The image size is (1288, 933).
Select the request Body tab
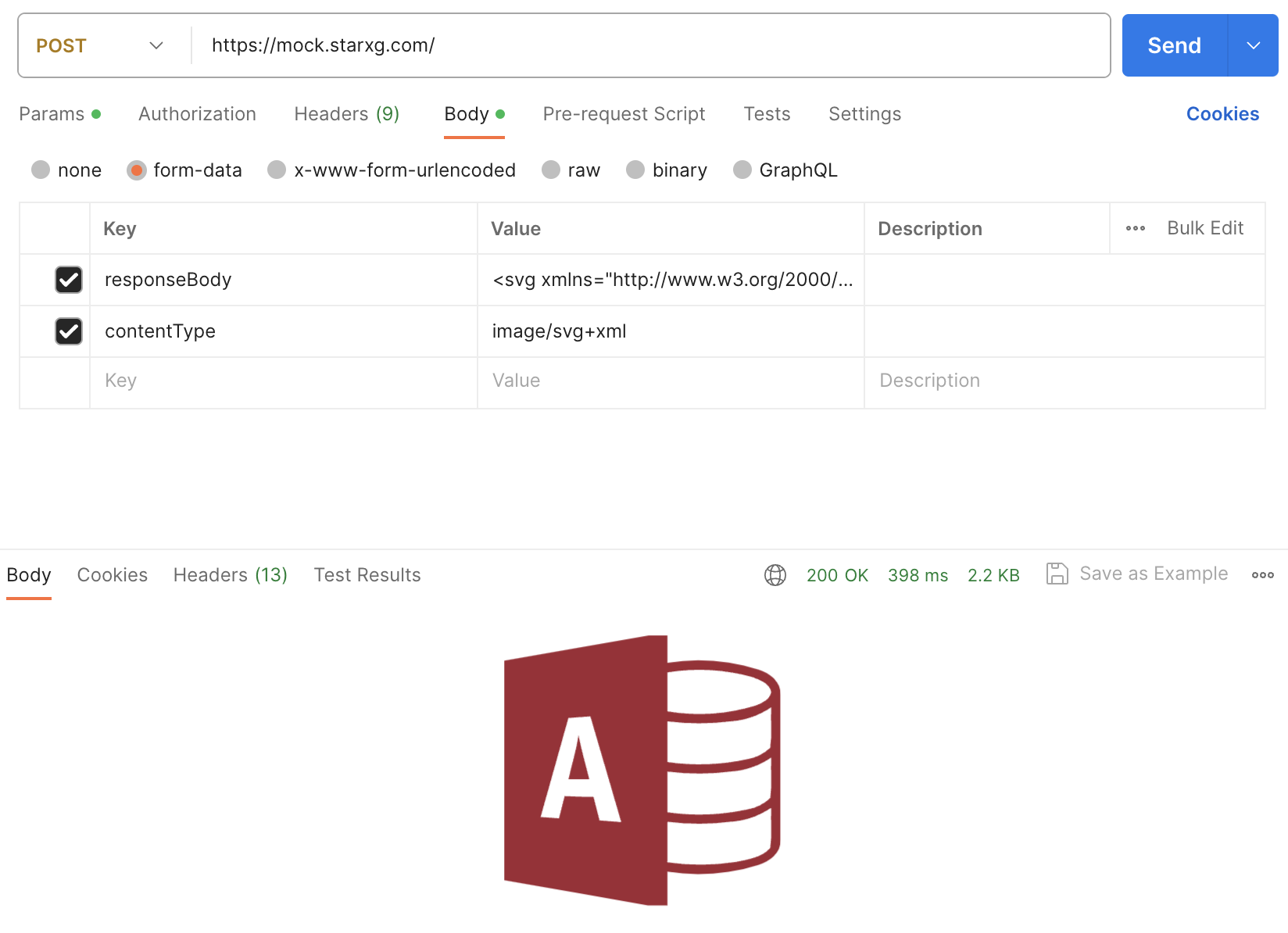[474, 114]
